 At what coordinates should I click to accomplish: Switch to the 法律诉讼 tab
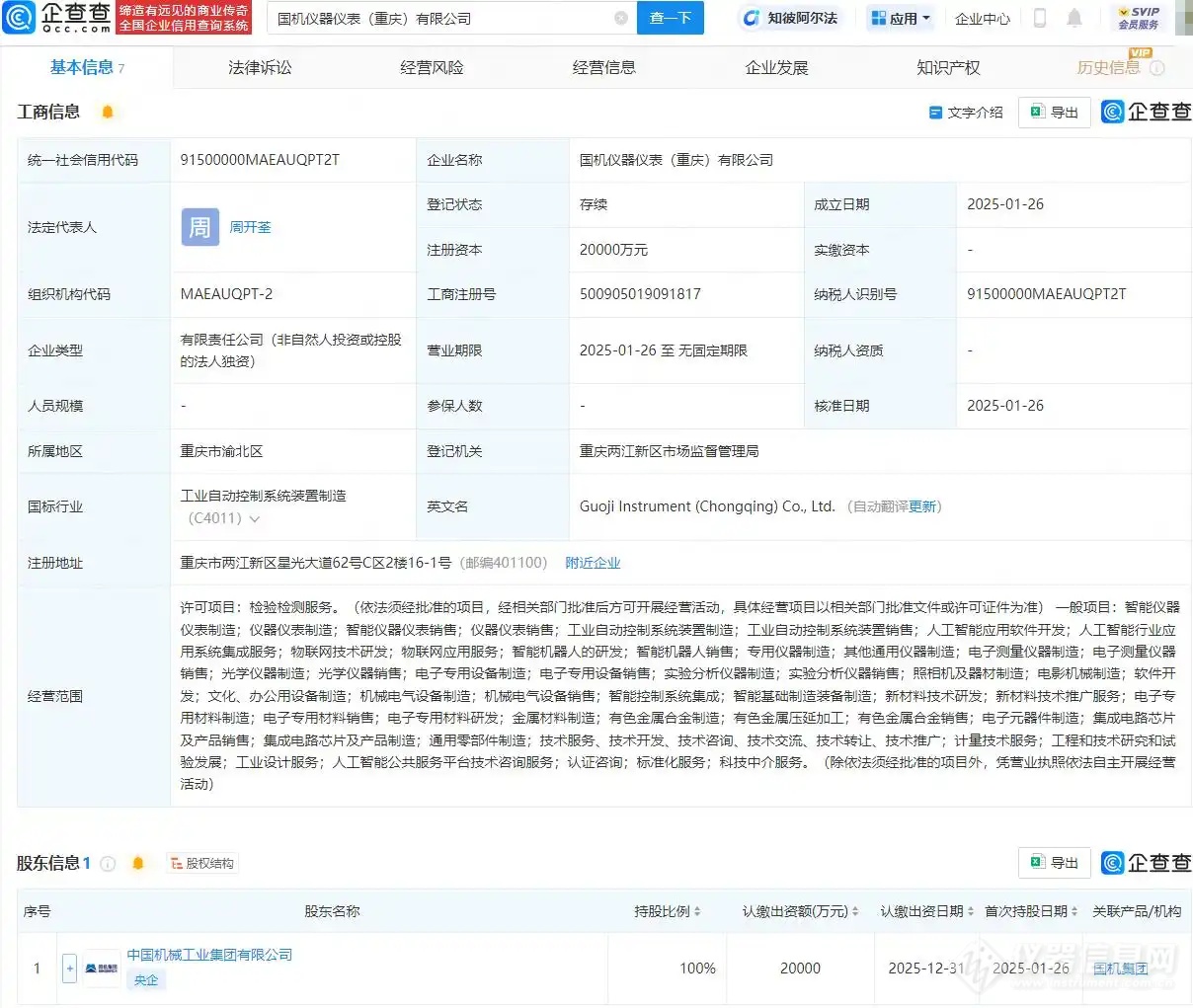pyautogui.click(x=259, y=67)
